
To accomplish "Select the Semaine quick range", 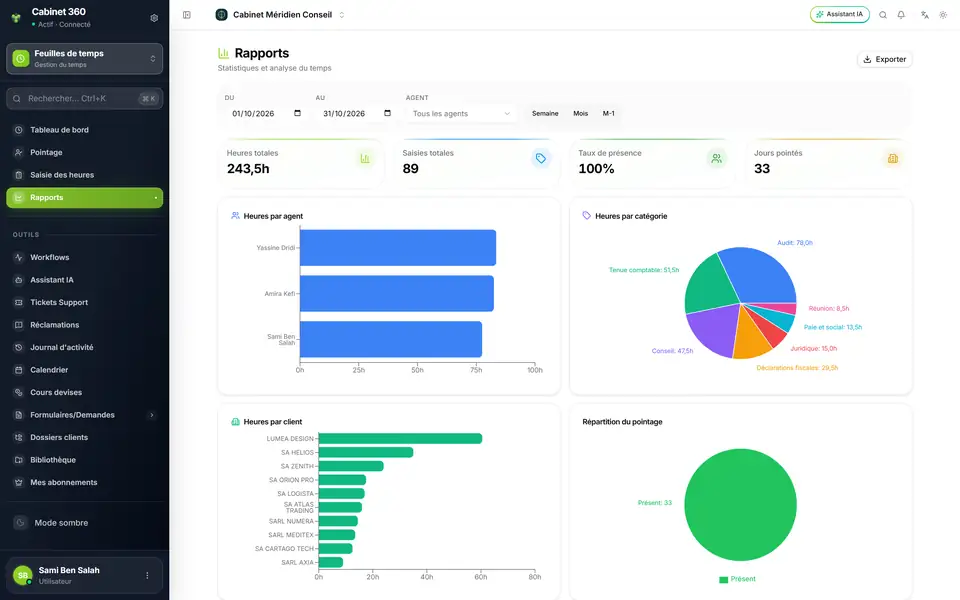I will (x=545, y=113).
